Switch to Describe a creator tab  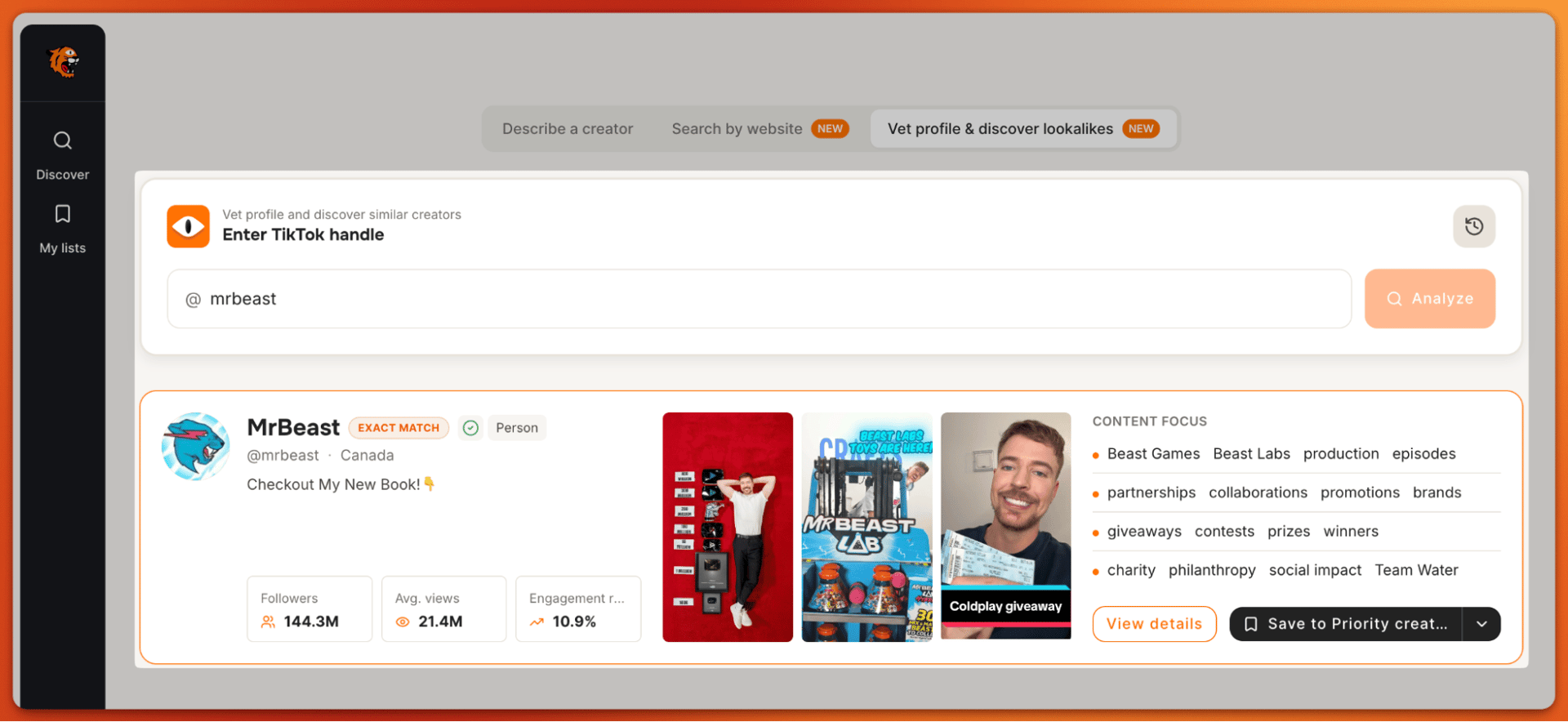(x=568, y=129)
